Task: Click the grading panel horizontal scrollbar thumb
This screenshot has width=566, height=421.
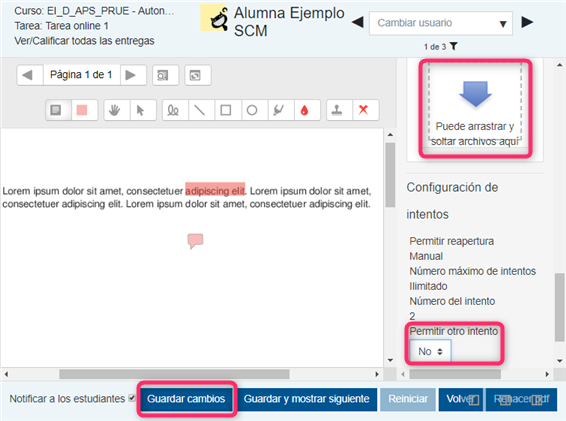Action: [455, 374]
